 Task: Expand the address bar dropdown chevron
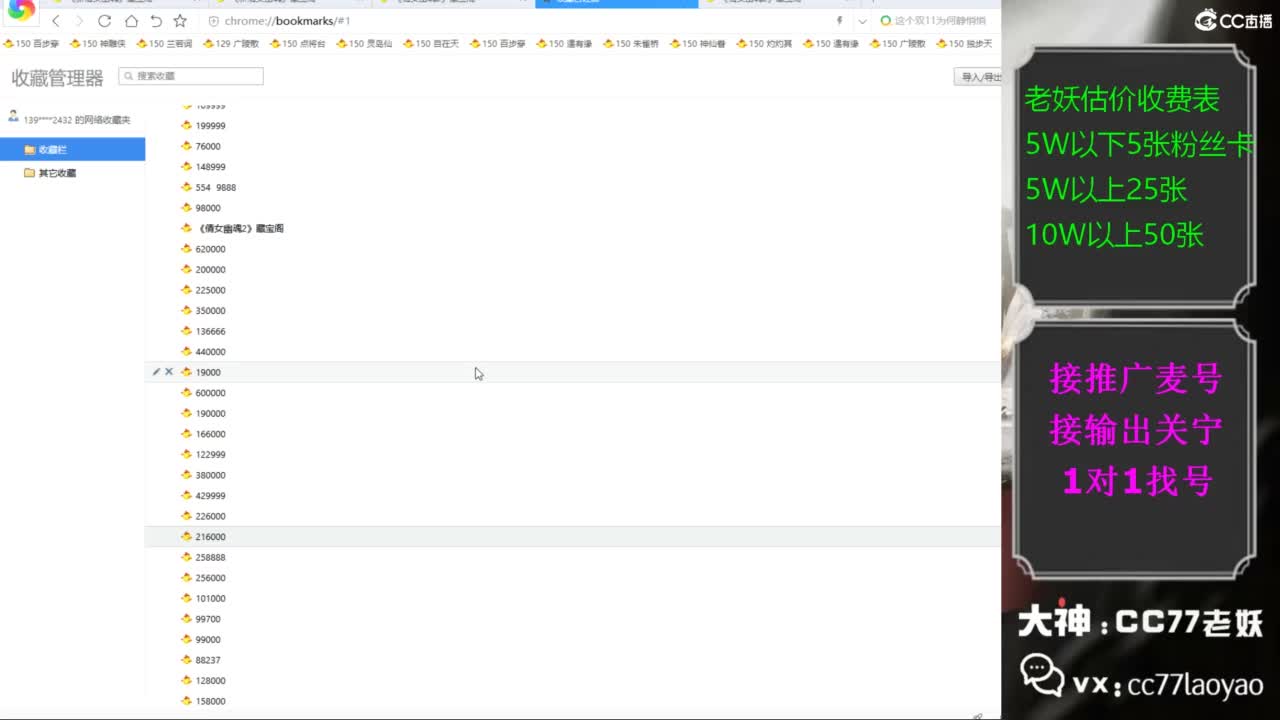click(862, 21)
